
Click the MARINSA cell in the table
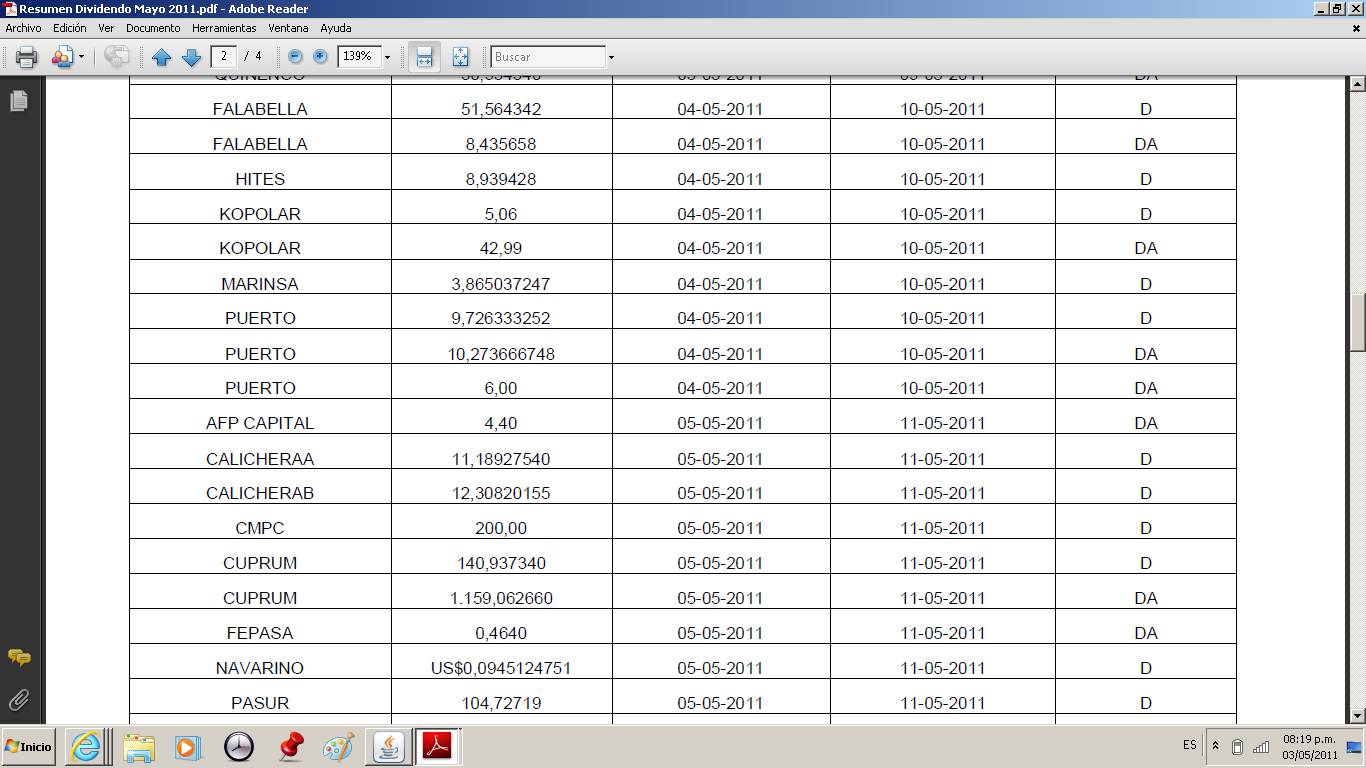(260, 284)
